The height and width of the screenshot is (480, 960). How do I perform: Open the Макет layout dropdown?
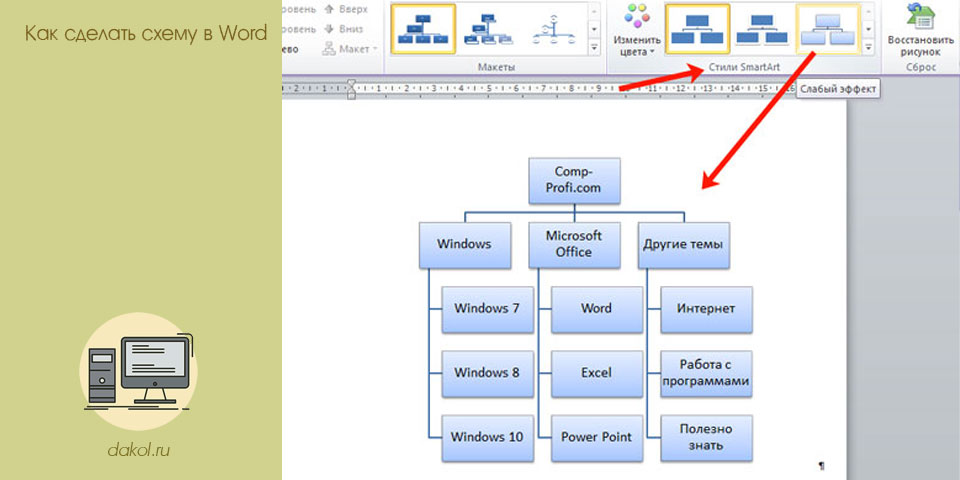[x=350, y=48]
